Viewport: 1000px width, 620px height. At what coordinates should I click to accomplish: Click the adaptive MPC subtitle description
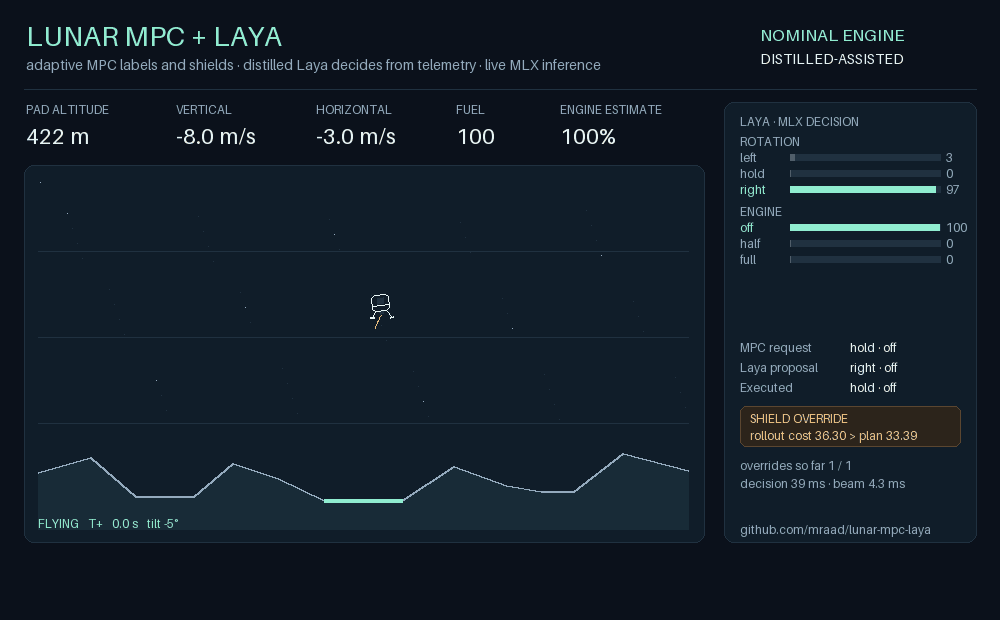pos(313,65)
